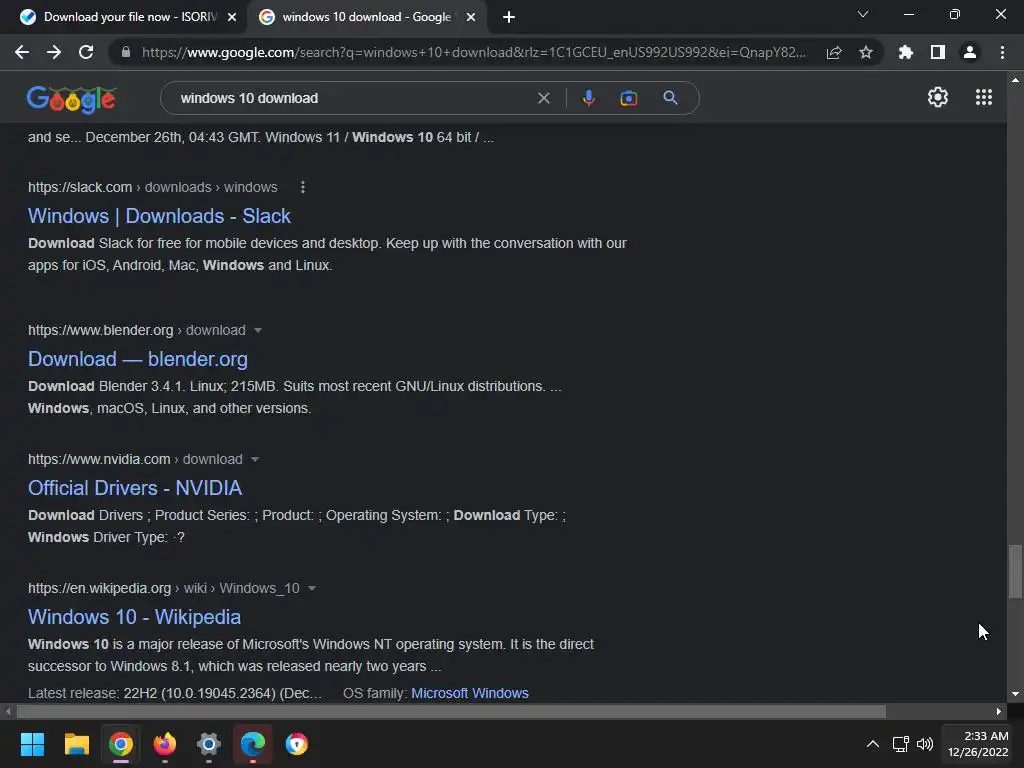This screenshot has height=768, width=1024.
Task: Open Firefox from the taskbar
Action: (165, 744)
